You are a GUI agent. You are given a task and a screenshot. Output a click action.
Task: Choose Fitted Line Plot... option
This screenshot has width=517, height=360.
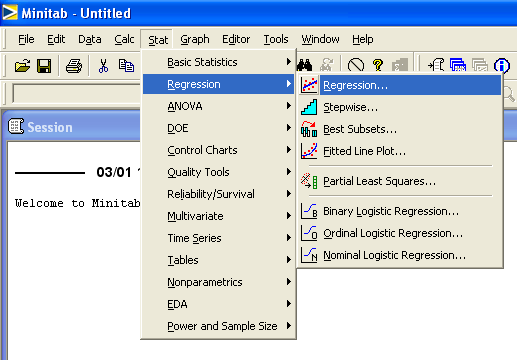click(x=401, y=151)
